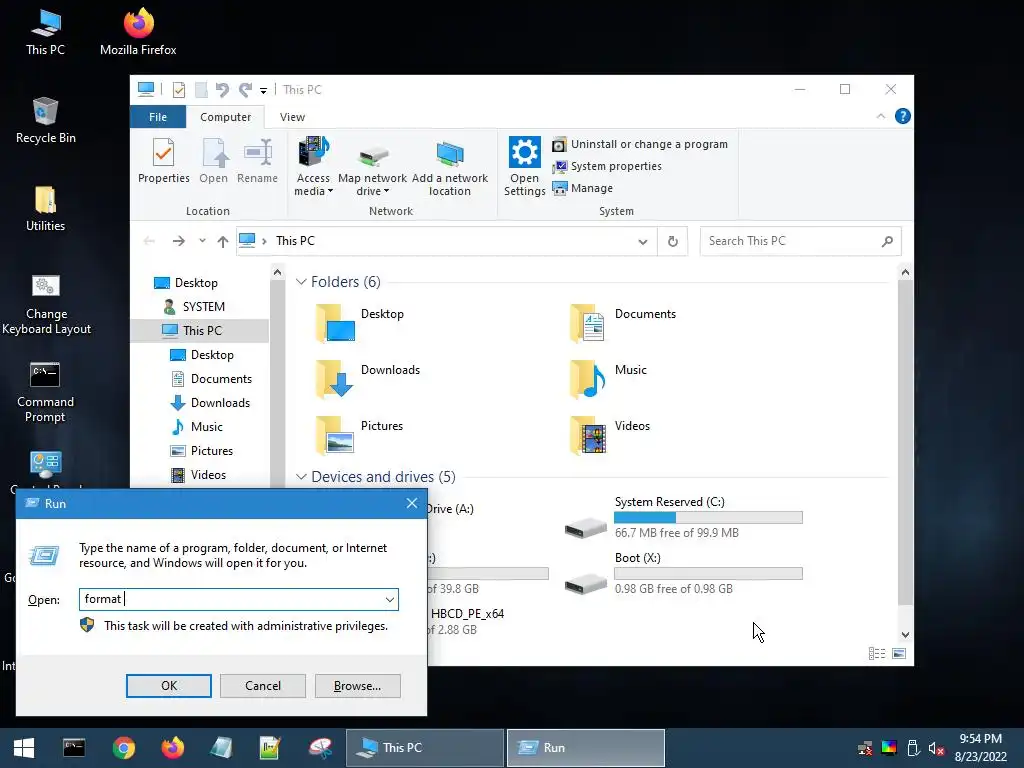
Task: Collapse the ribbon with the chevron
Action: point(880,116)
